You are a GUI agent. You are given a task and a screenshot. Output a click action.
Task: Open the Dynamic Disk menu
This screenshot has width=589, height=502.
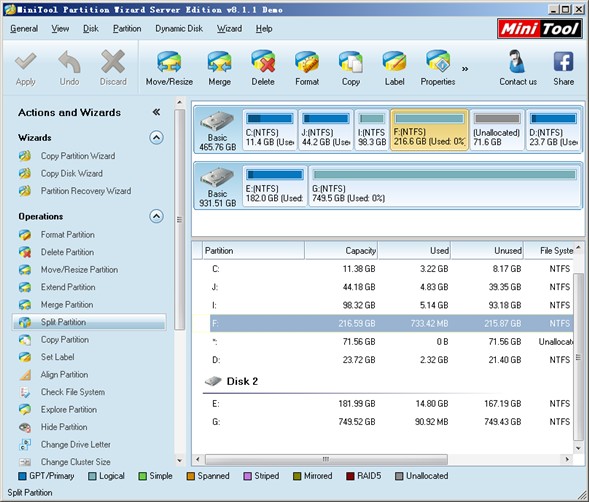179,29
